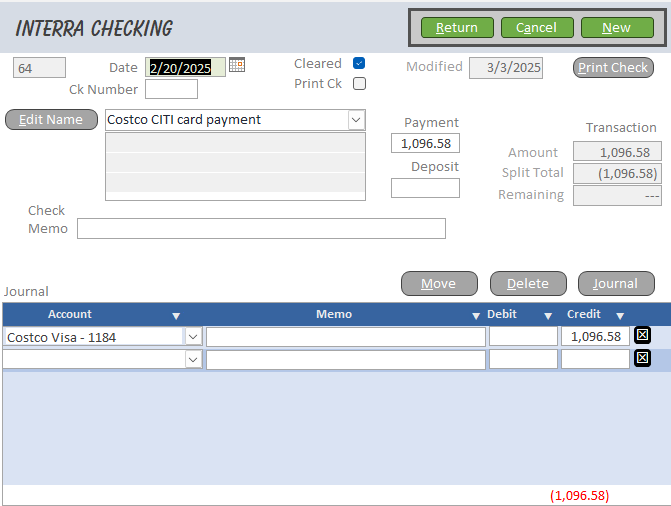Click the Check Memo input field
671x506 pixels.
261,229
